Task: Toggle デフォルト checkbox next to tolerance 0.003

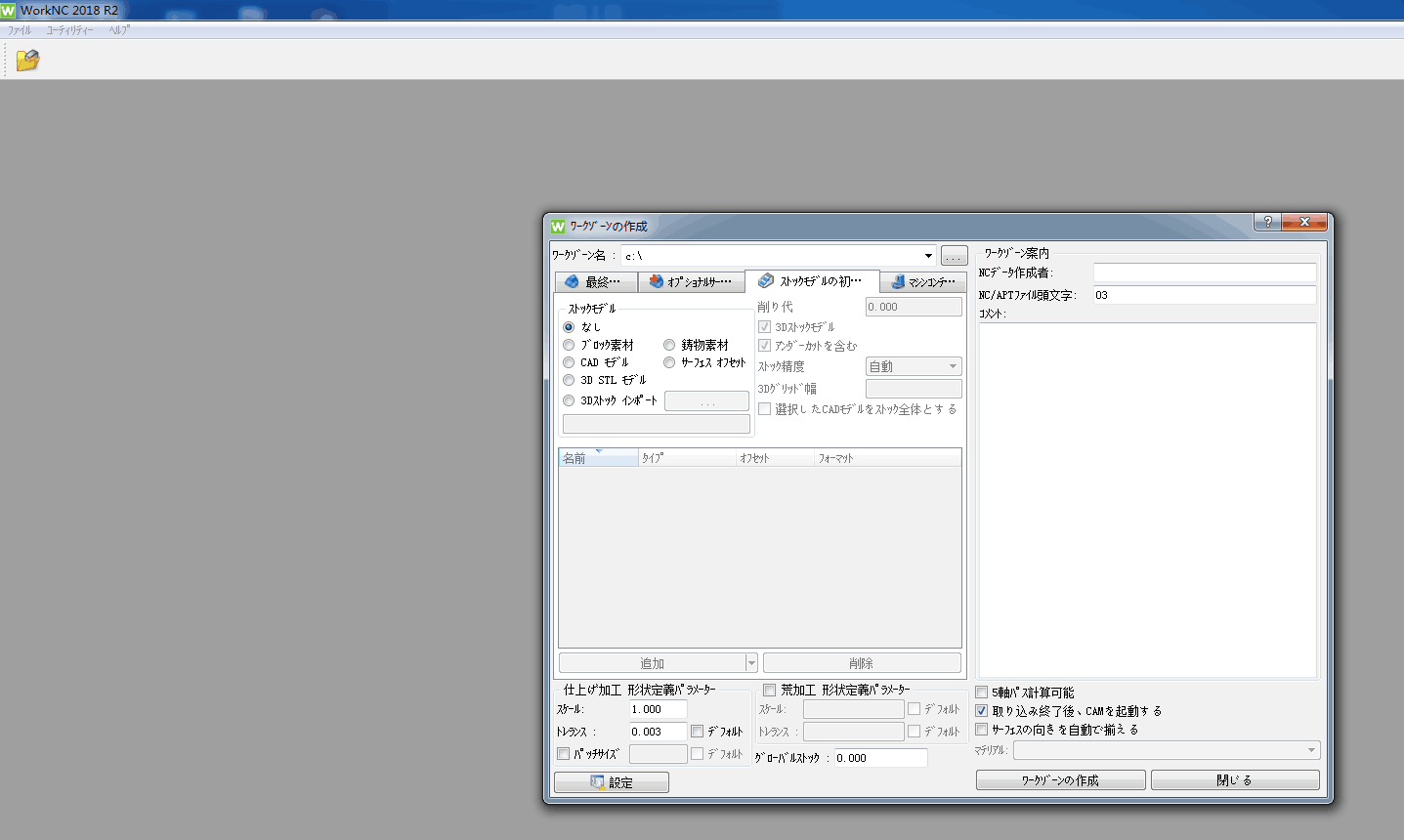Action: tap(698, 731)
